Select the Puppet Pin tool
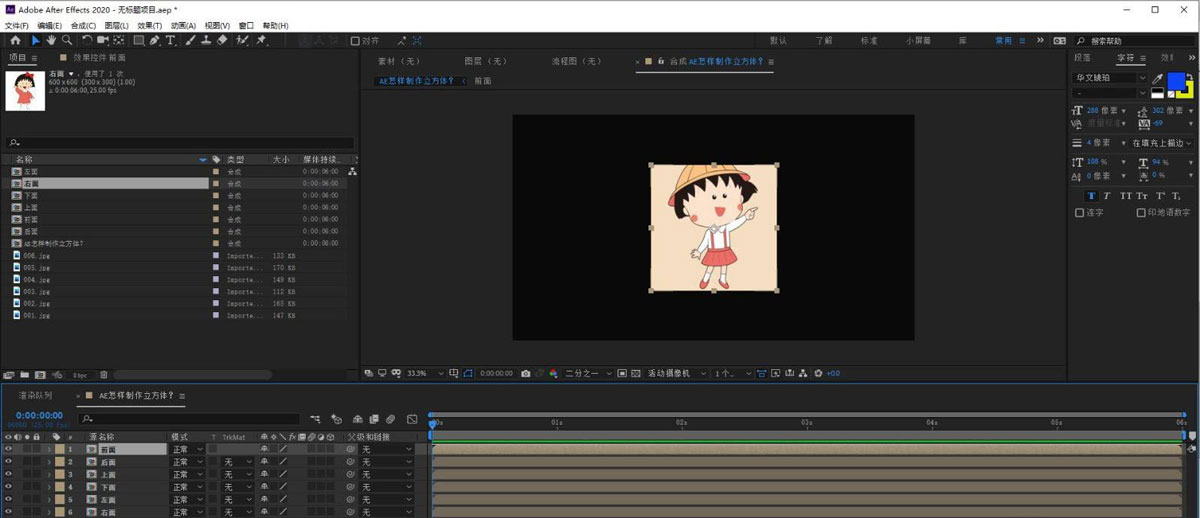 point(261,40)
